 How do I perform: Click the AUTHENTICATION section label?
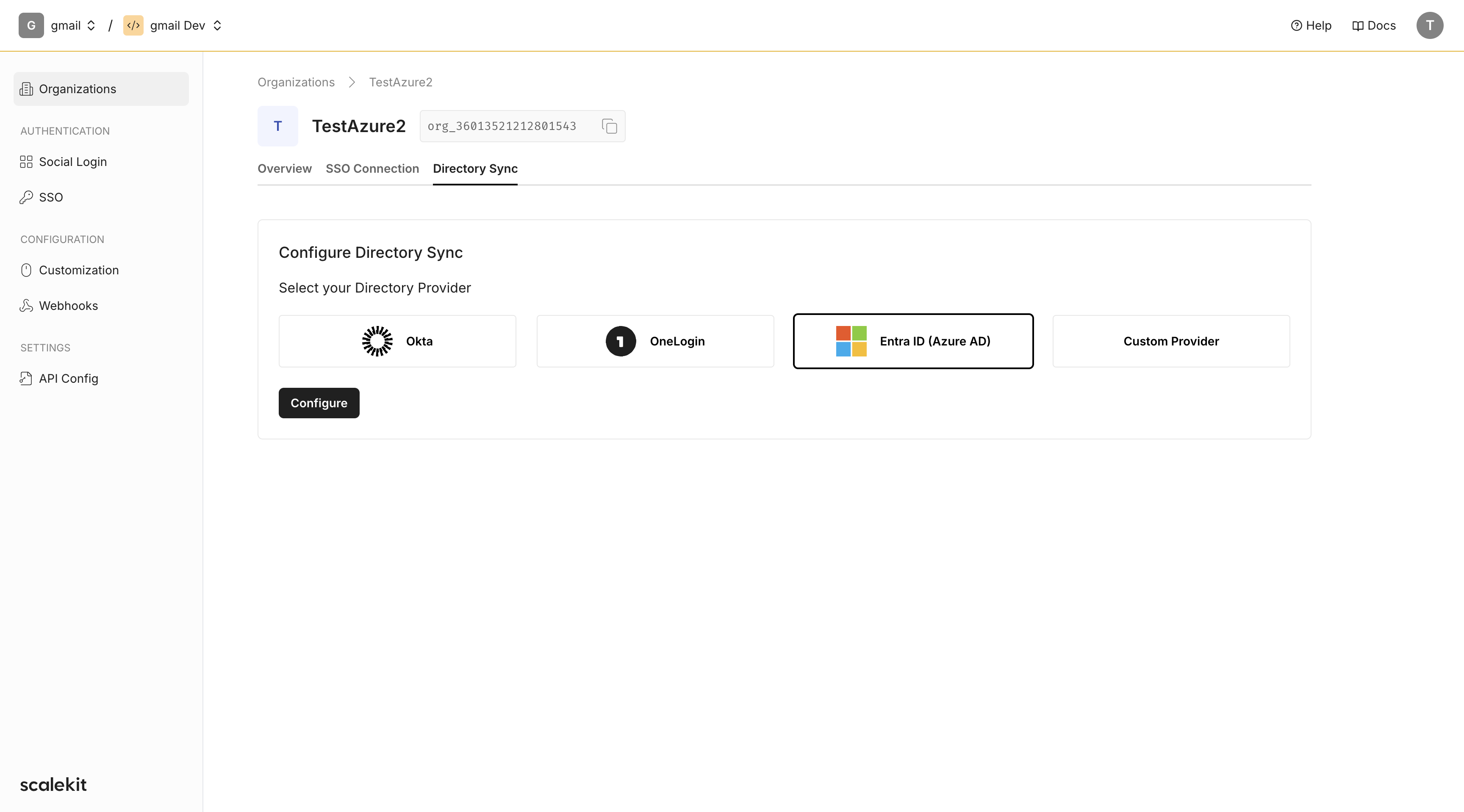(x=65, y=131)
